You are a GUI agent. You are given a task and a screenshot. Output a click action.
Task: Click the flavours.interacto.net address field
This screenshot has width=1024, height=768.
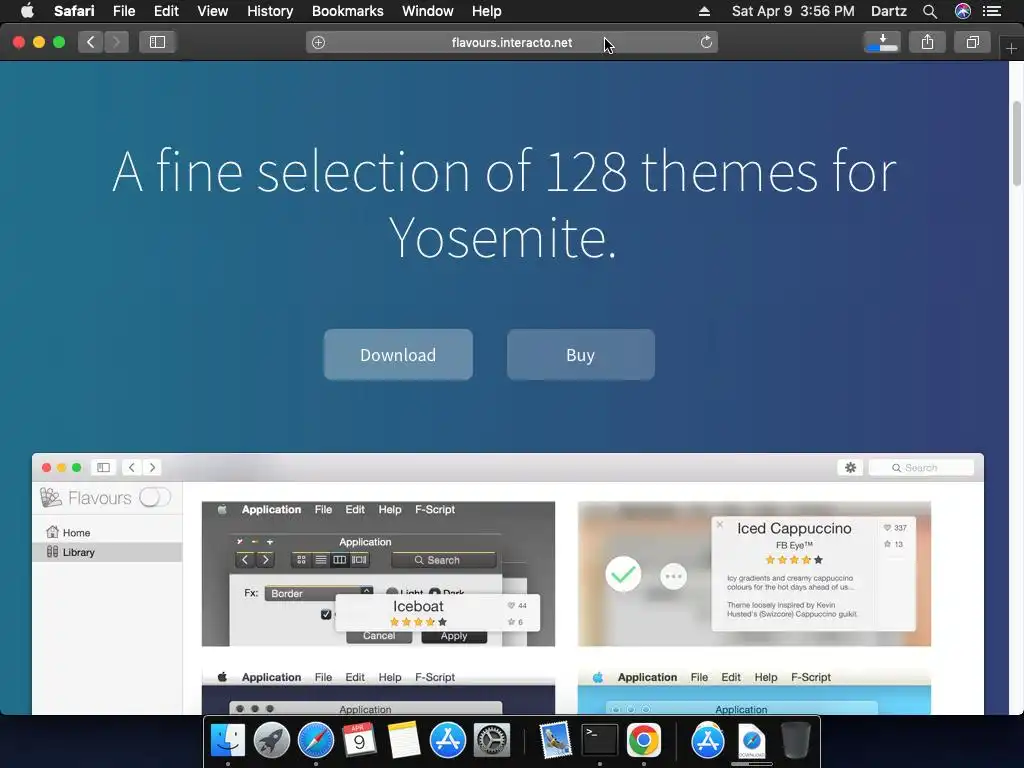pos(512,42)
